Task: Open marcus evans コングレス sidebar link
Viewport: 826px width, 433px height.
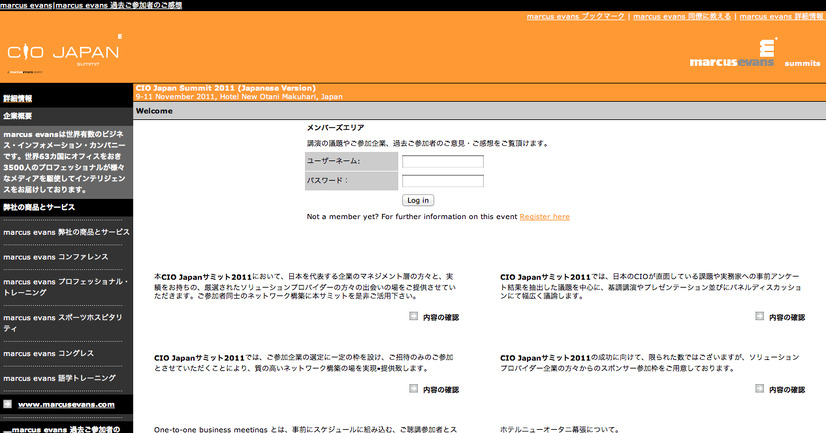Action: coord(48,353)
